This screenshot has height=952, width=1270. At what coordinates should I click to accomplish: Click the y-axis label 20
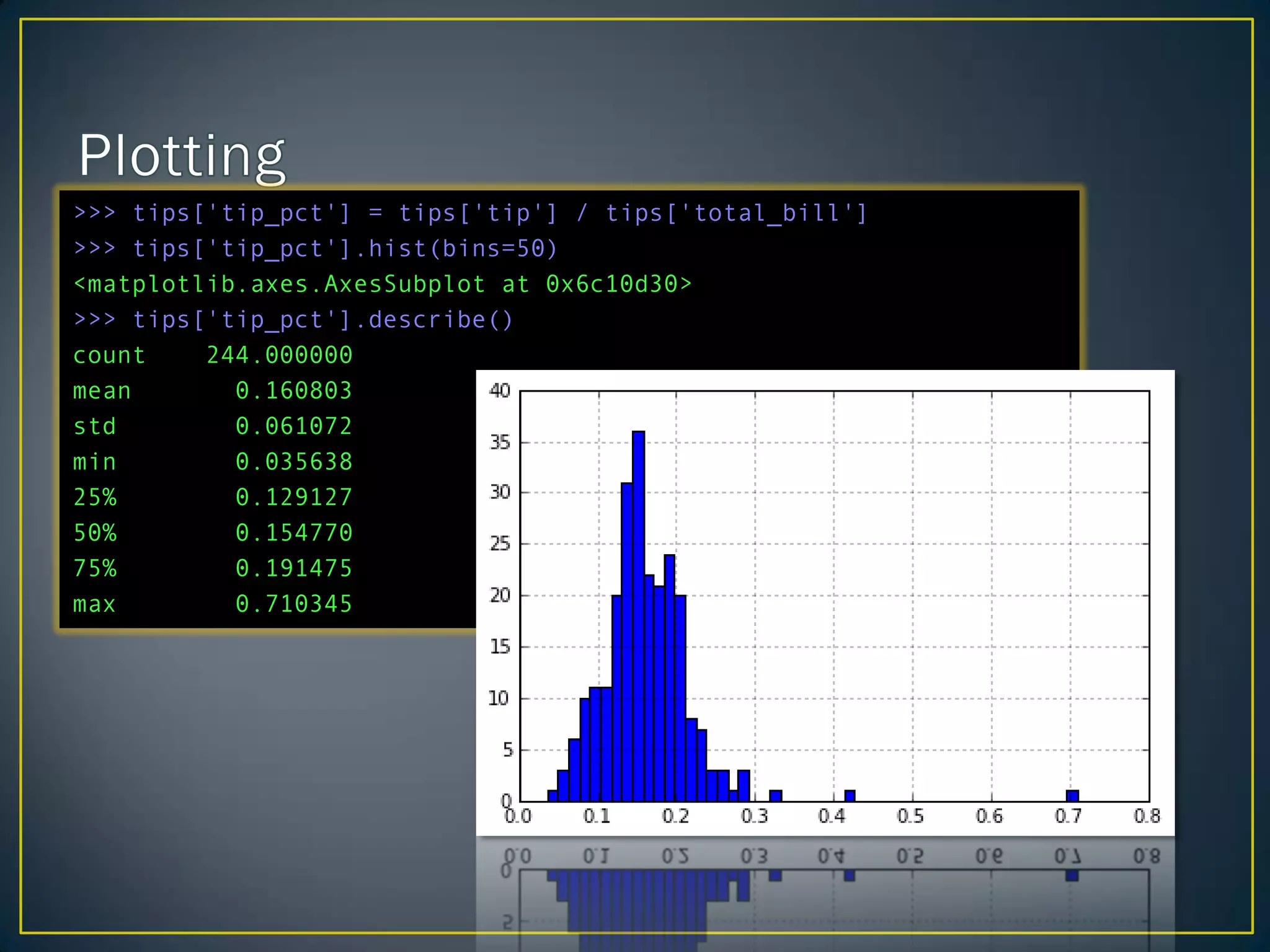click(x=500, y=595)
